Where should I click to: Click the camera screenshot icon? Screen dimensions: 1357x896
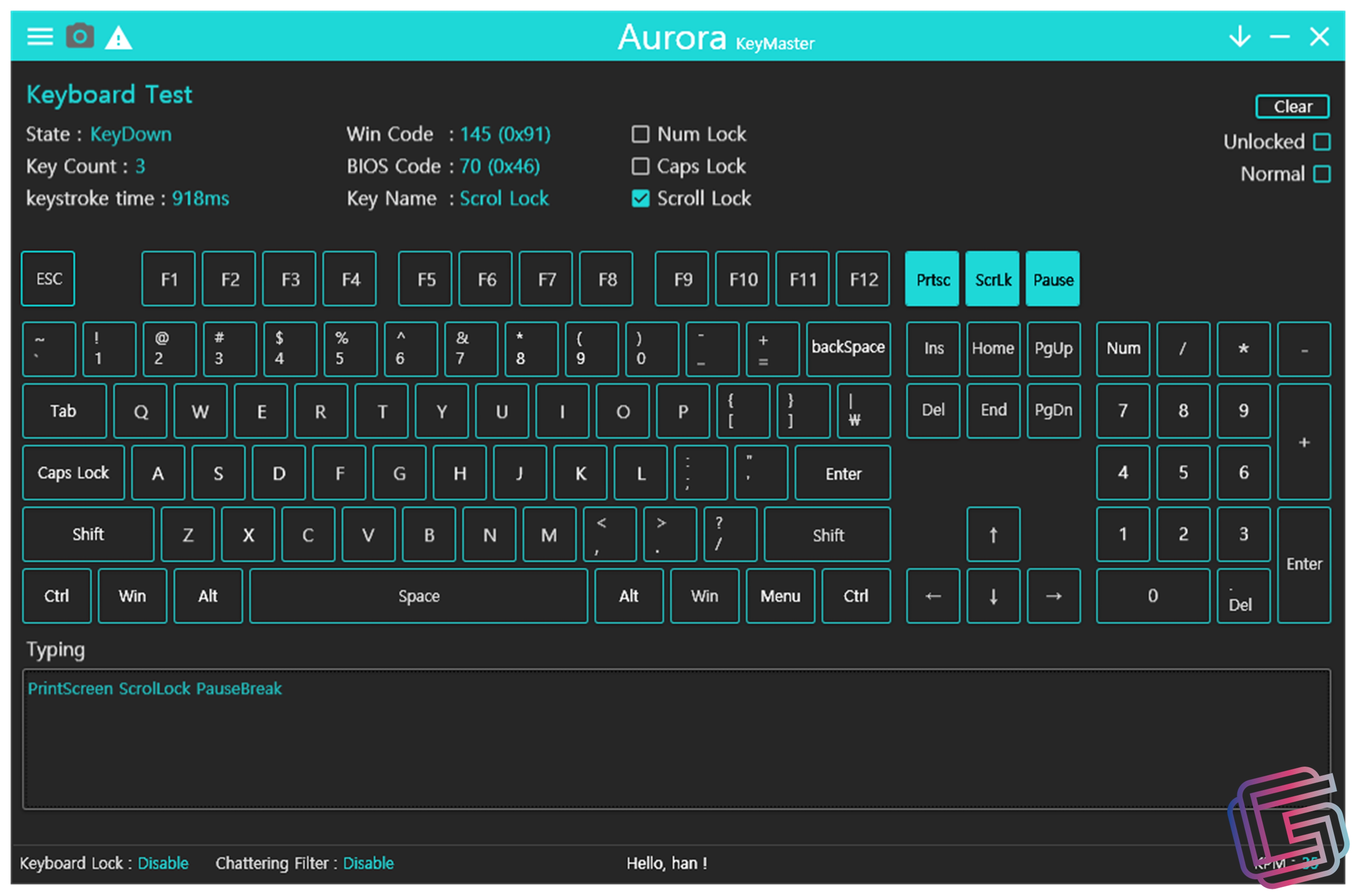pos(80,36)
